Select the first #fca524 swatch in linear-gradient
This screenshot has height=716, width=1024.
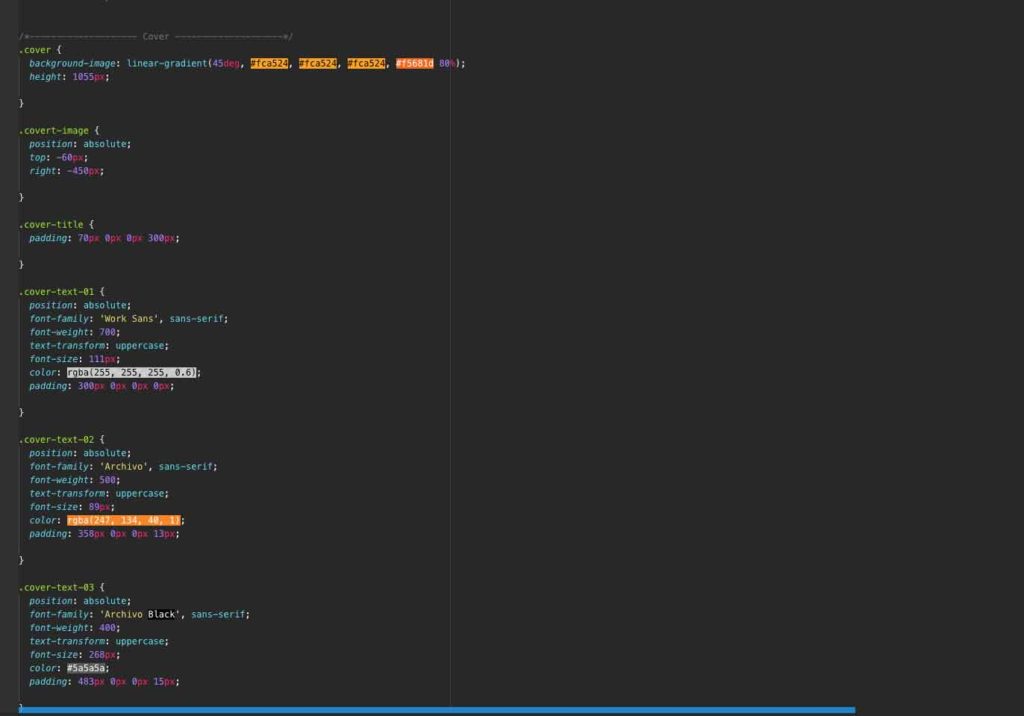pyautogui.click(x=269, y=63)
